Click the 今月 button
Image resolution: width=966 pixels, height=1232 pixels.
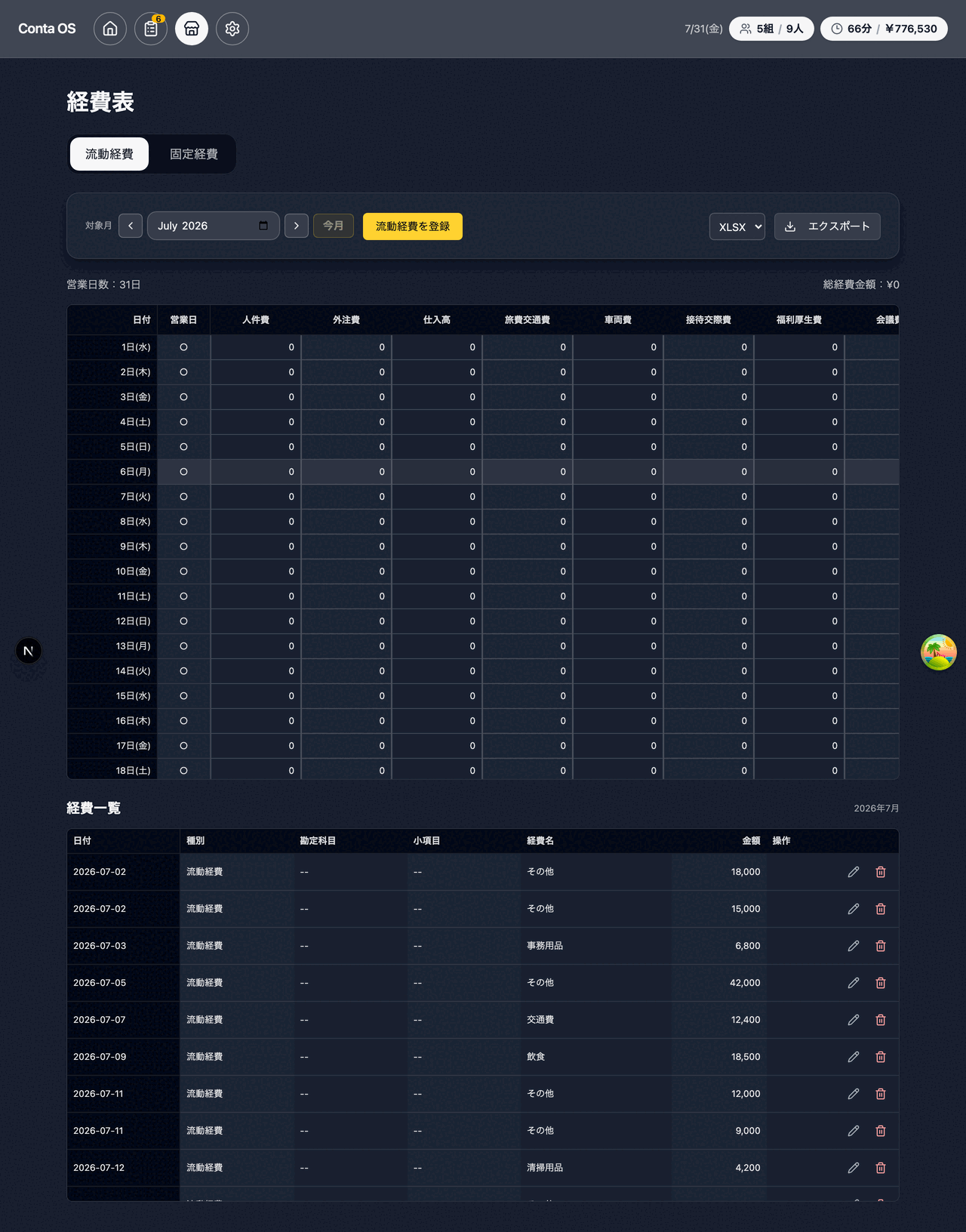[x=334, y=226]
